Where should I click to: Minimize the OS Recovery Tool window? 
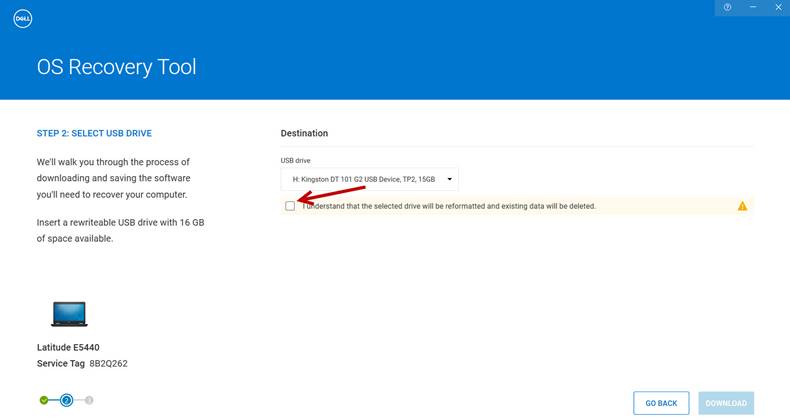752,7
